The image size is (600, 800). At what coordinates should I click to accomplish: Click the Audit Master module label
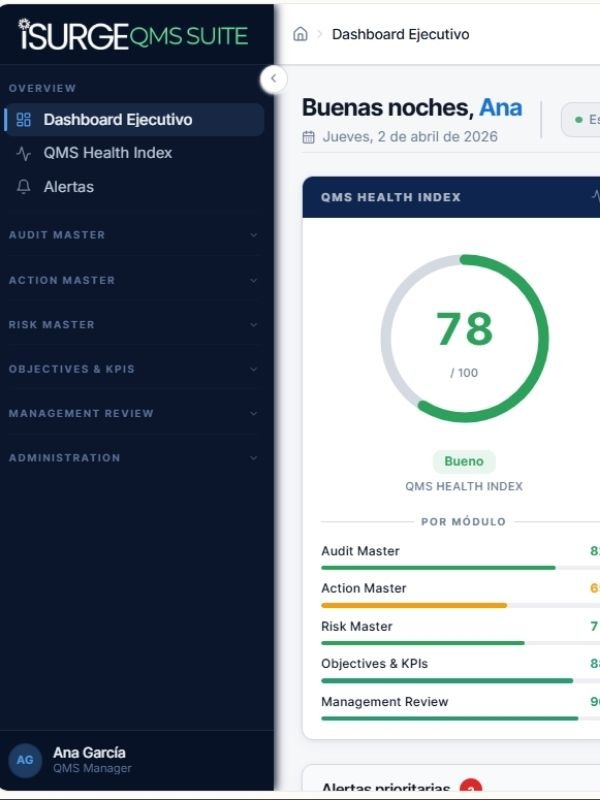click(x=360, y=551)
